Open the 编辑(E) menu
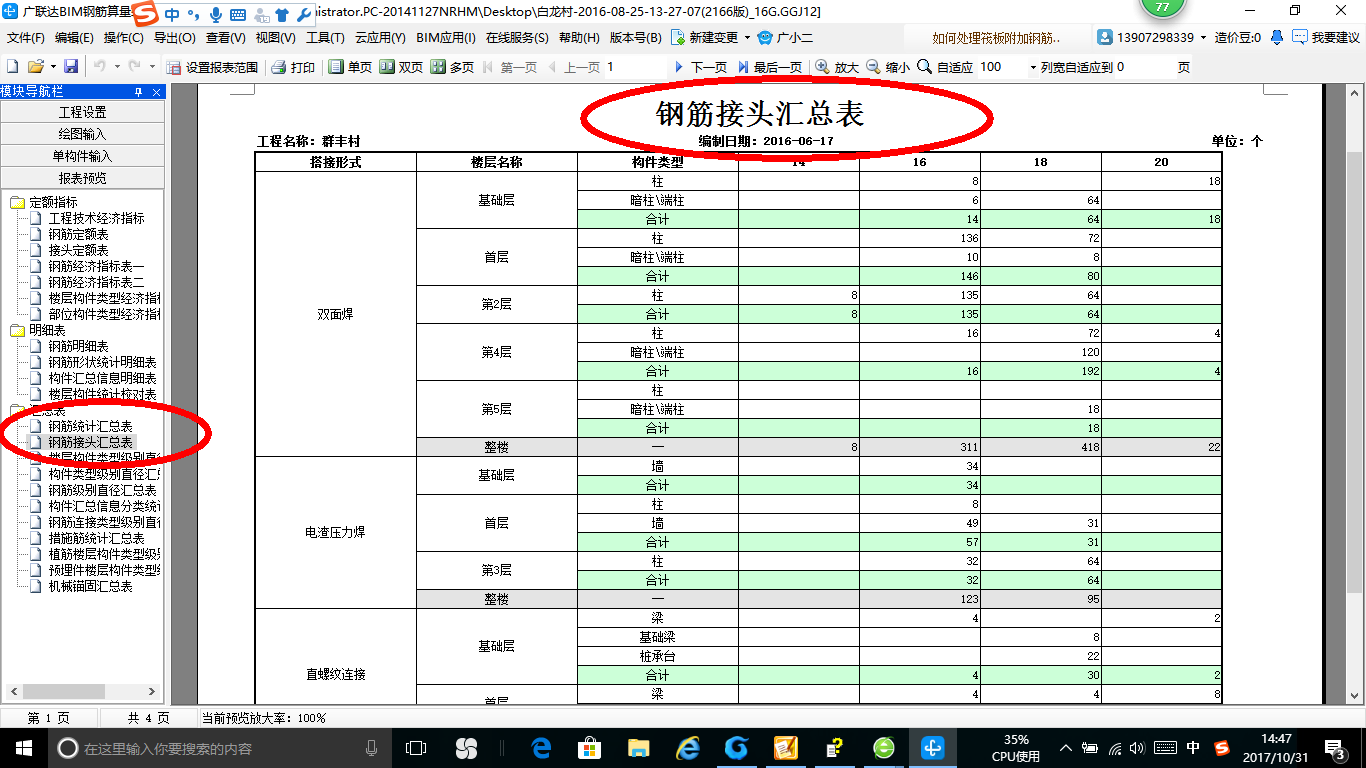This screenshot has height=768, width=1366. pyautogui.click(x=74, y=37)
